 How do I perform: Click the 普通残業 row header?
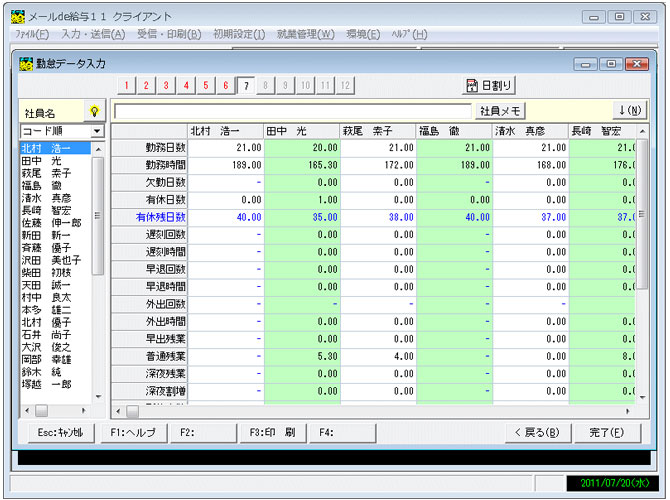coord(149,356)
